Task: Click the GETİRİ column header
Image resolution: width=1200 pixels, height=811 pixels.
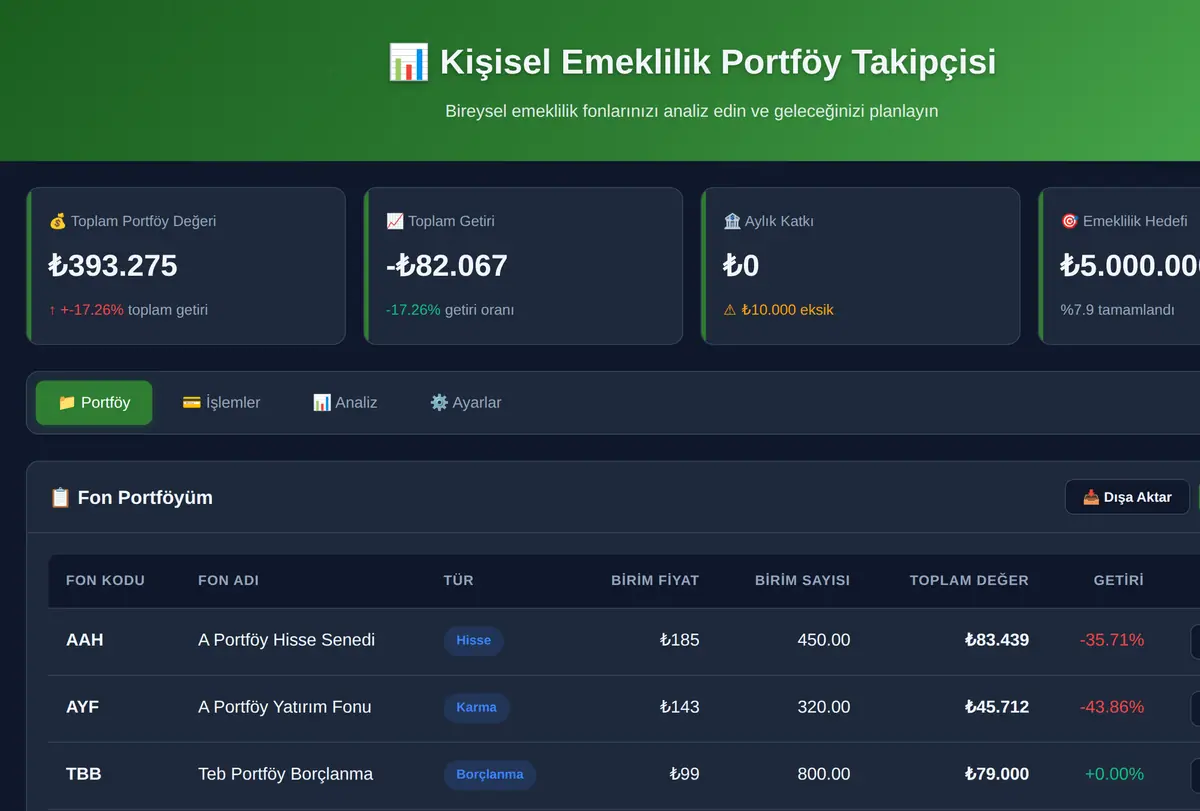Action: coord(1119,580)
